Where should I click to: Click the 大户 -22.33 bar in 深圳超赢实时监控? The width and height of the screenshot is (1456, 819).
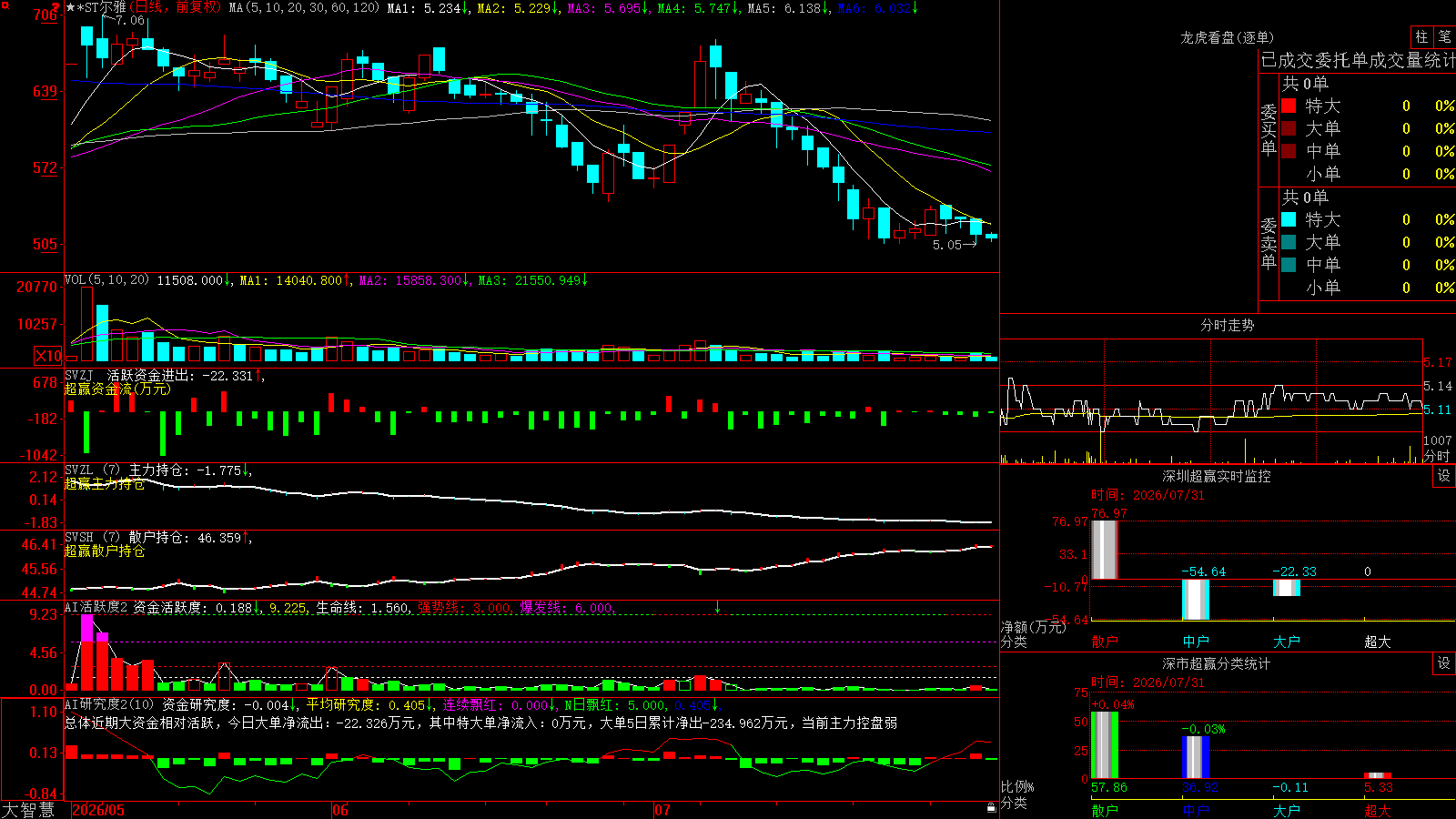[x=1287, y=588]
